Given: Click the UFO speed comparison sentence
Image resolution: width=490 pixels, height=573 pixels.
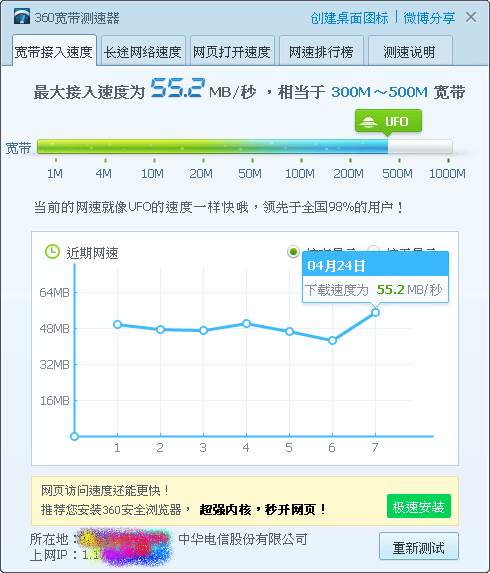Looking at the screenshot, I should pos(219,207).
